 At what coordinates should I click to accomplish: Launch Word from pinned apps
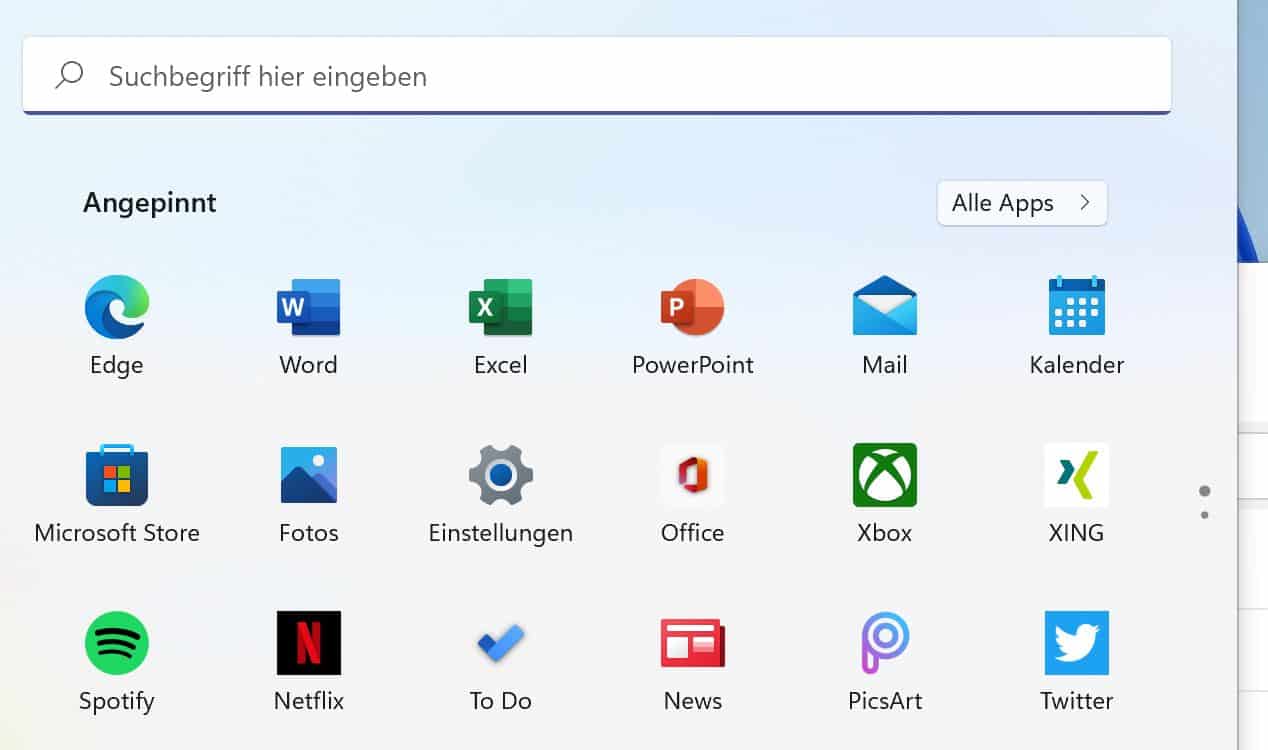308,308
